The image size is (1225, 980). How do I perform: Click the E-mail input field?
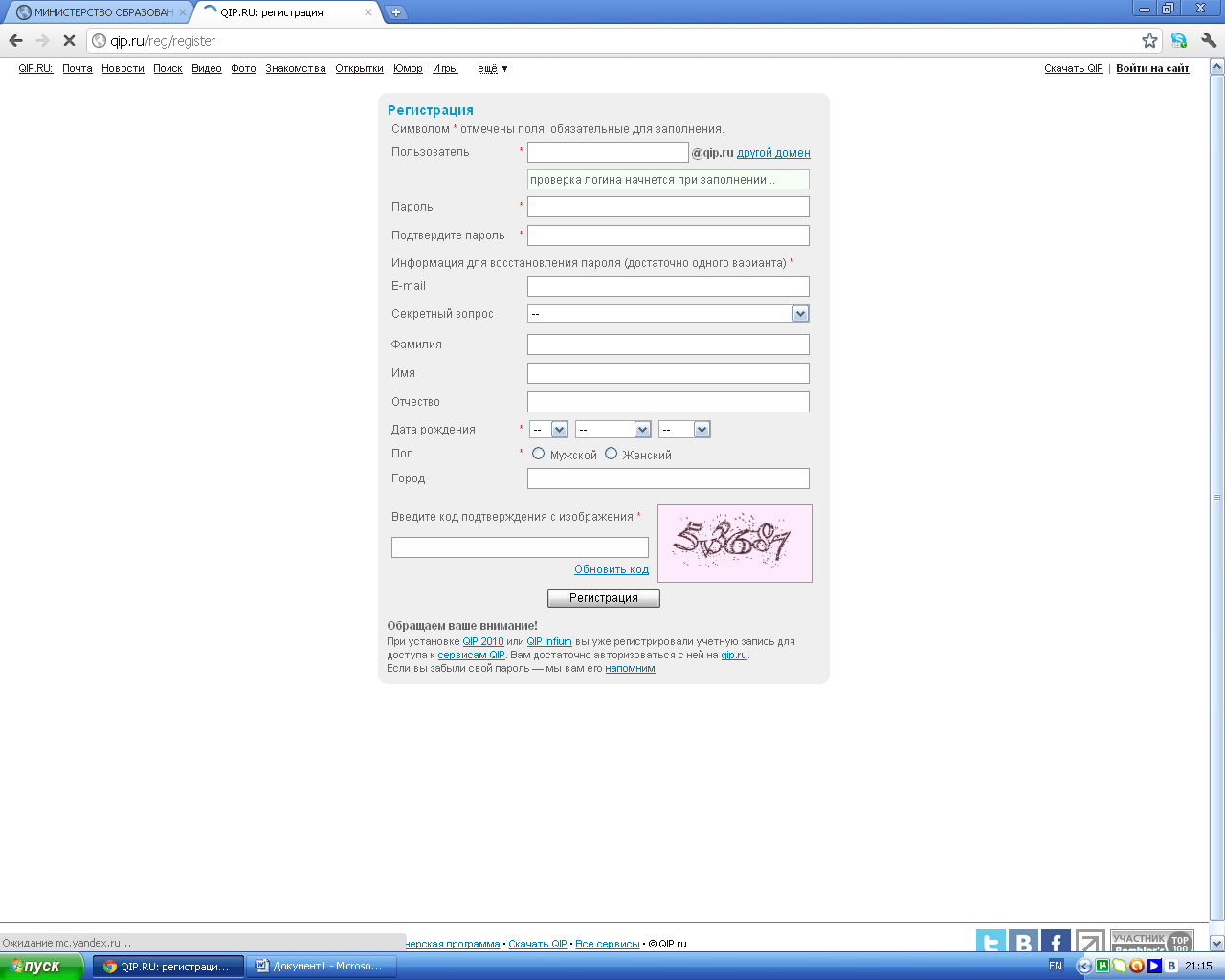click(x=668, y=286)
